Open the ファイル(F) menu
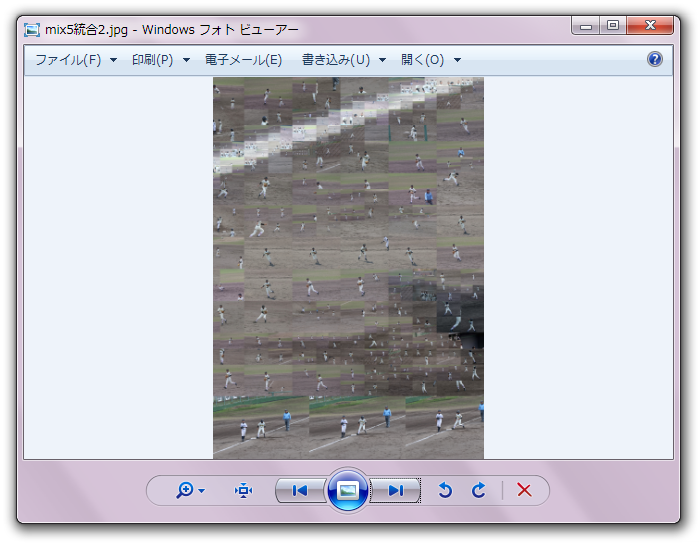The image size is (700, 550). (68, 60)
